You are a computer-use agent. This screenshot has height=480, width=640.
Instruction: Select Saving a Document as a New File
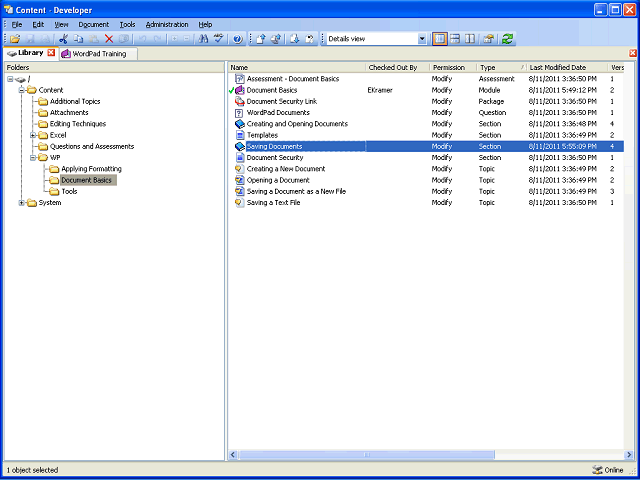pos(426,191)
